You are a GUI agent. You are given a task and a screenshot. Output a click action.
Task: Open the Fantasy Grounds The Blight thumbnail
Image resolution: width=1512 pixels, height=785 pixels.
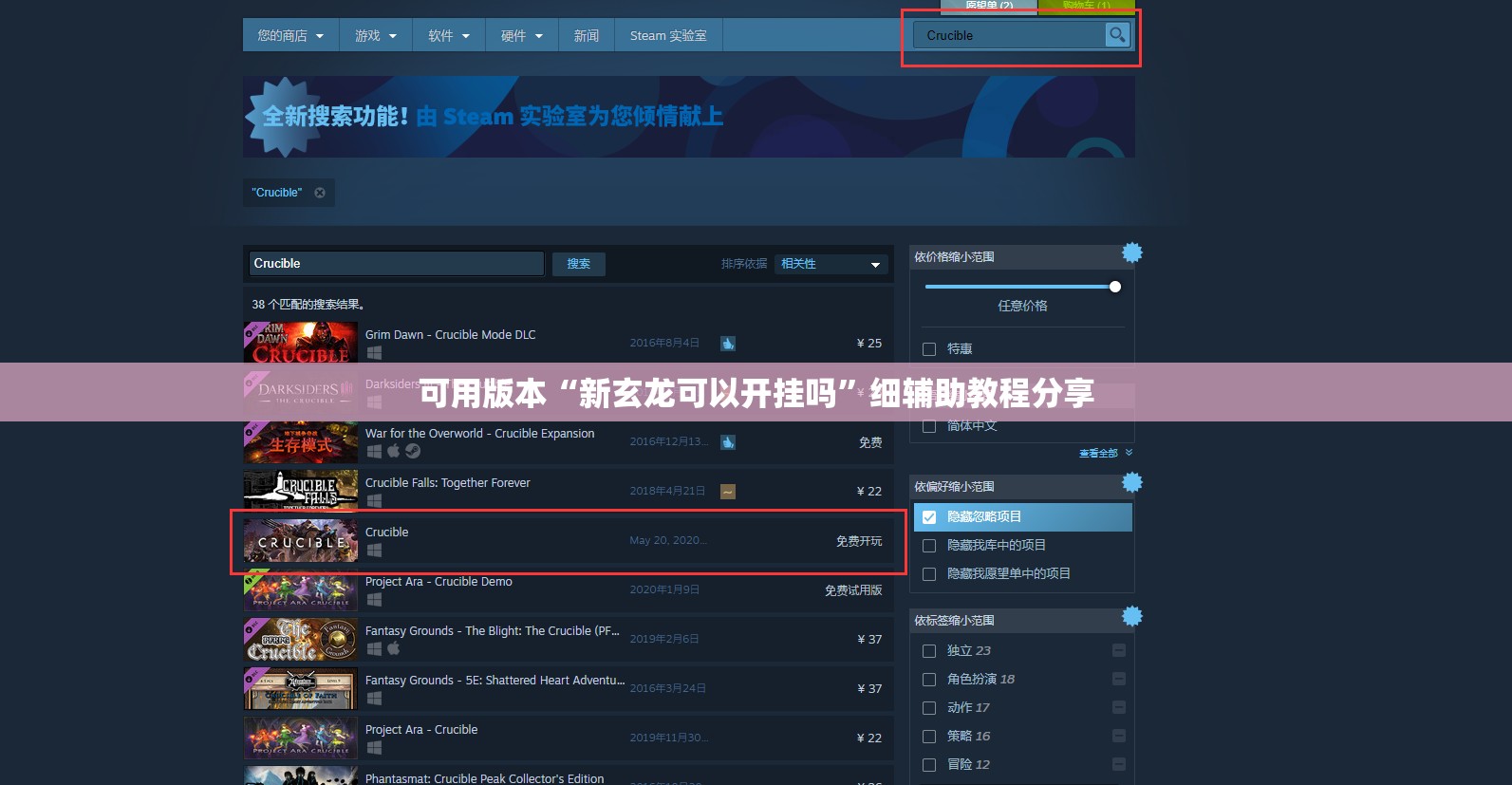coord(301,640)
